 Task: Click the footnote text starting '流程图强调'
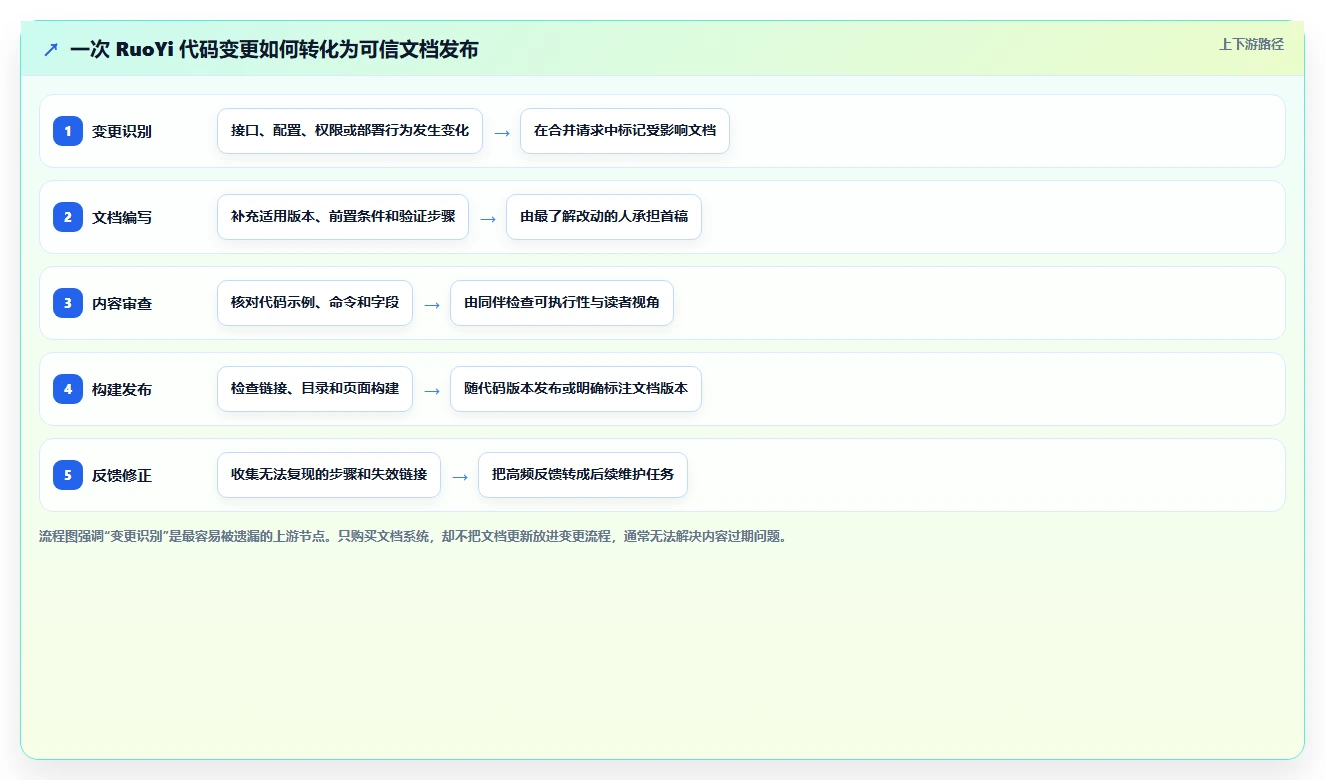413,536
